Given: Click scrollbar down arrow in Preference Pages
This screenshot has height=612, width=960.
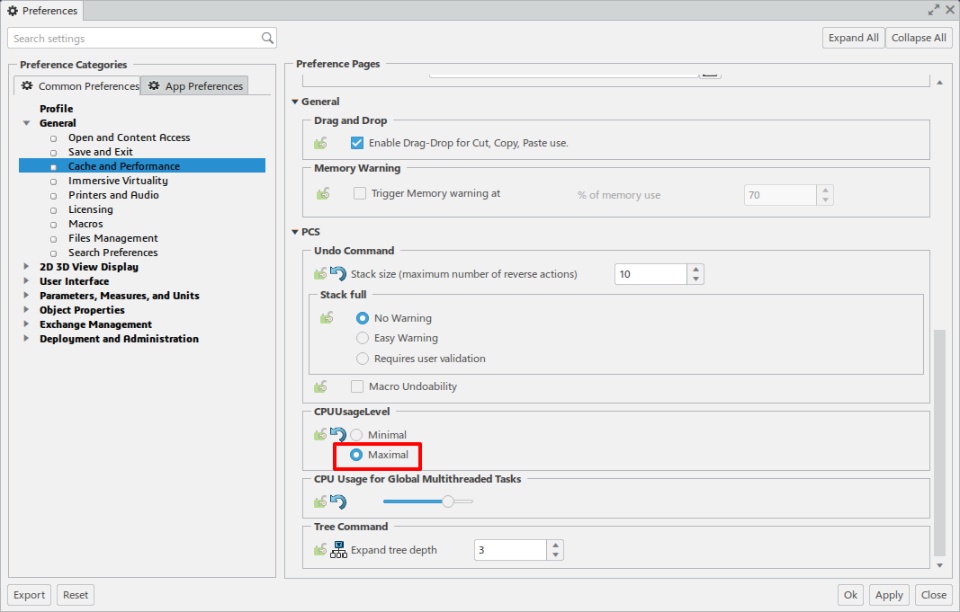Looking at the screenshot, I should click(940, 565).
